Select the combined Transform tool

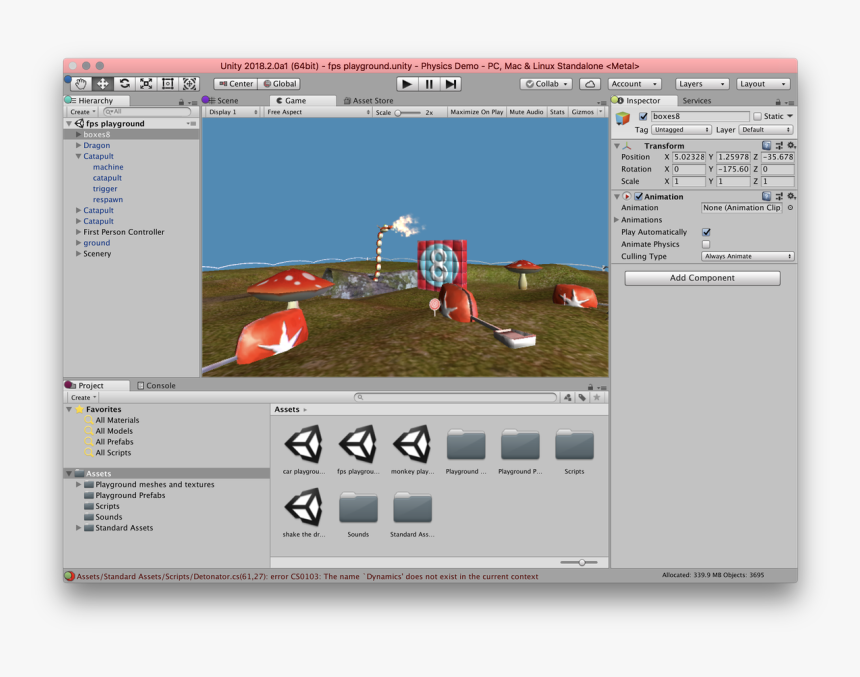click(x=189, y=84)
